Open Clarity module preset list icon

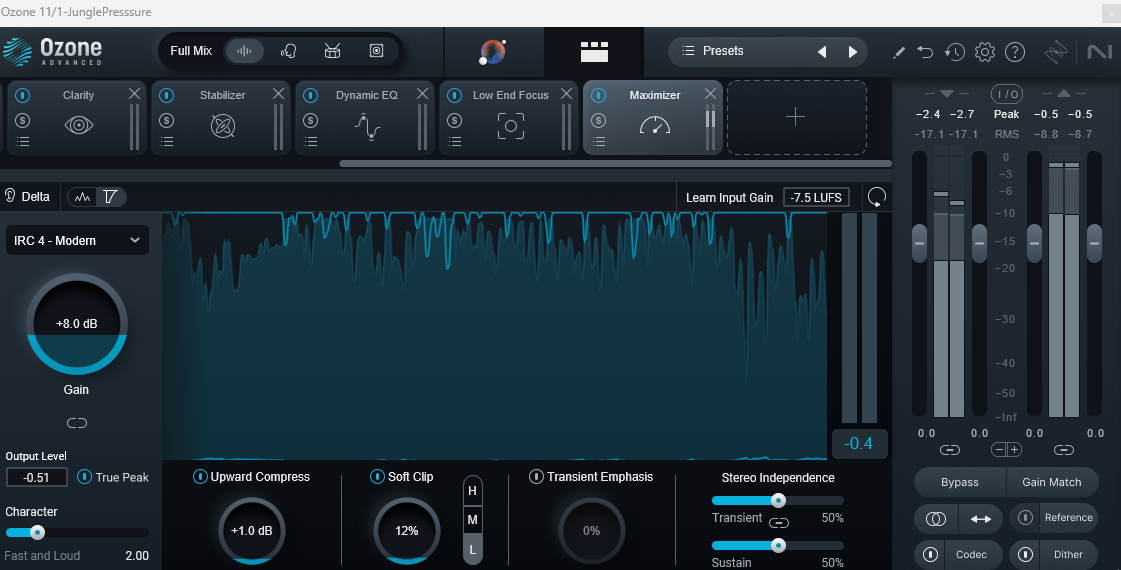click(23, 142)
